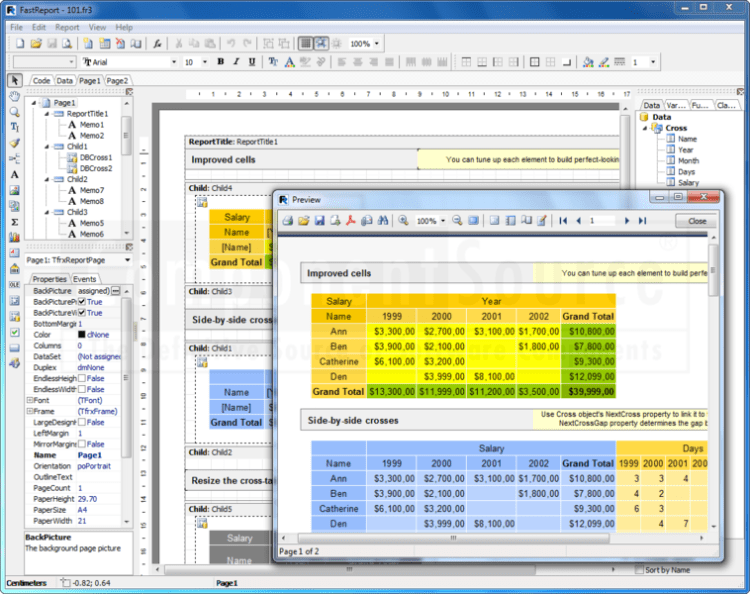This screenshot has height=594, width=750.
Task: Go to last page in Preview
Action: 642,220
